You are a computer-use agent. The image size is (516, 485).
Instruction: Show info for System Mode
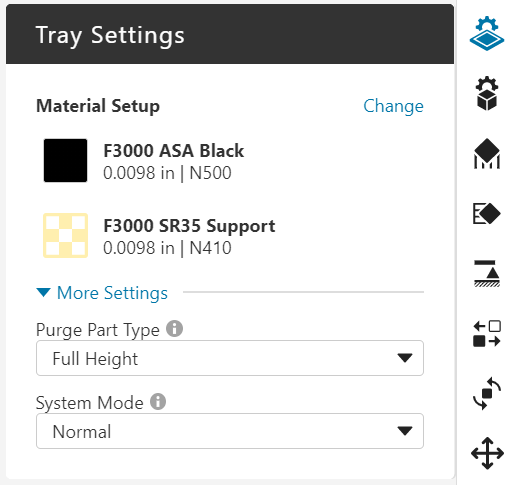point(158,402)
